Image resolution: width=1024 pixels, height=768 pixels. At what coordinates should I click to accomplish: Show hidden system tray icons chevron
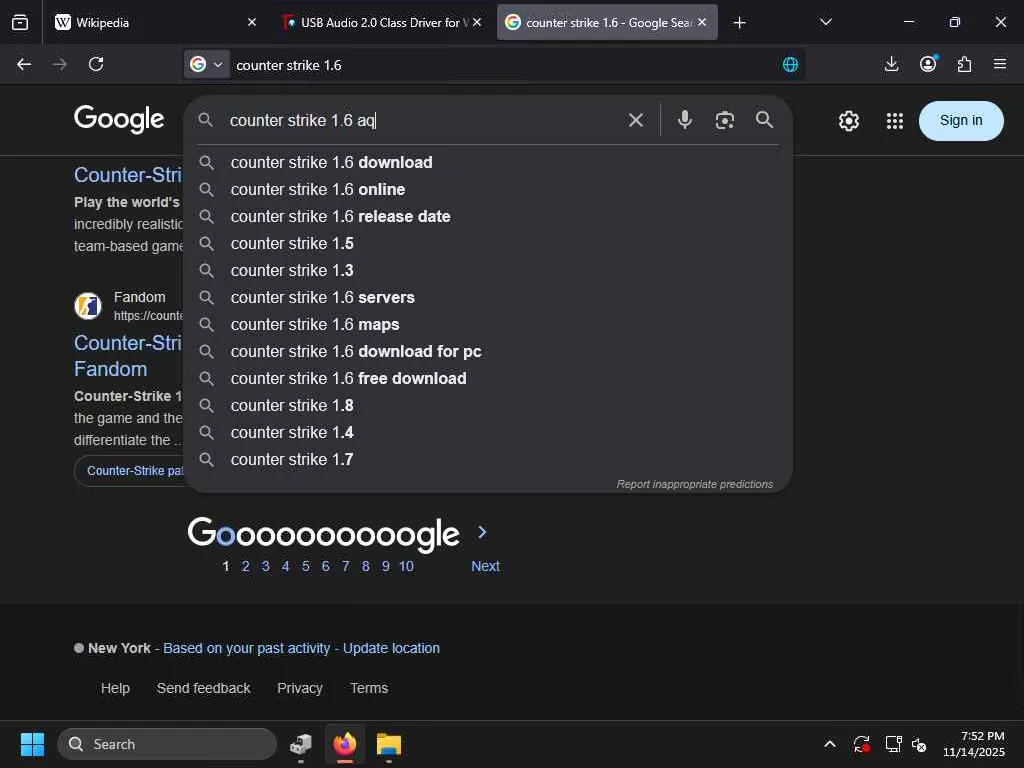(x=829, y=744)
